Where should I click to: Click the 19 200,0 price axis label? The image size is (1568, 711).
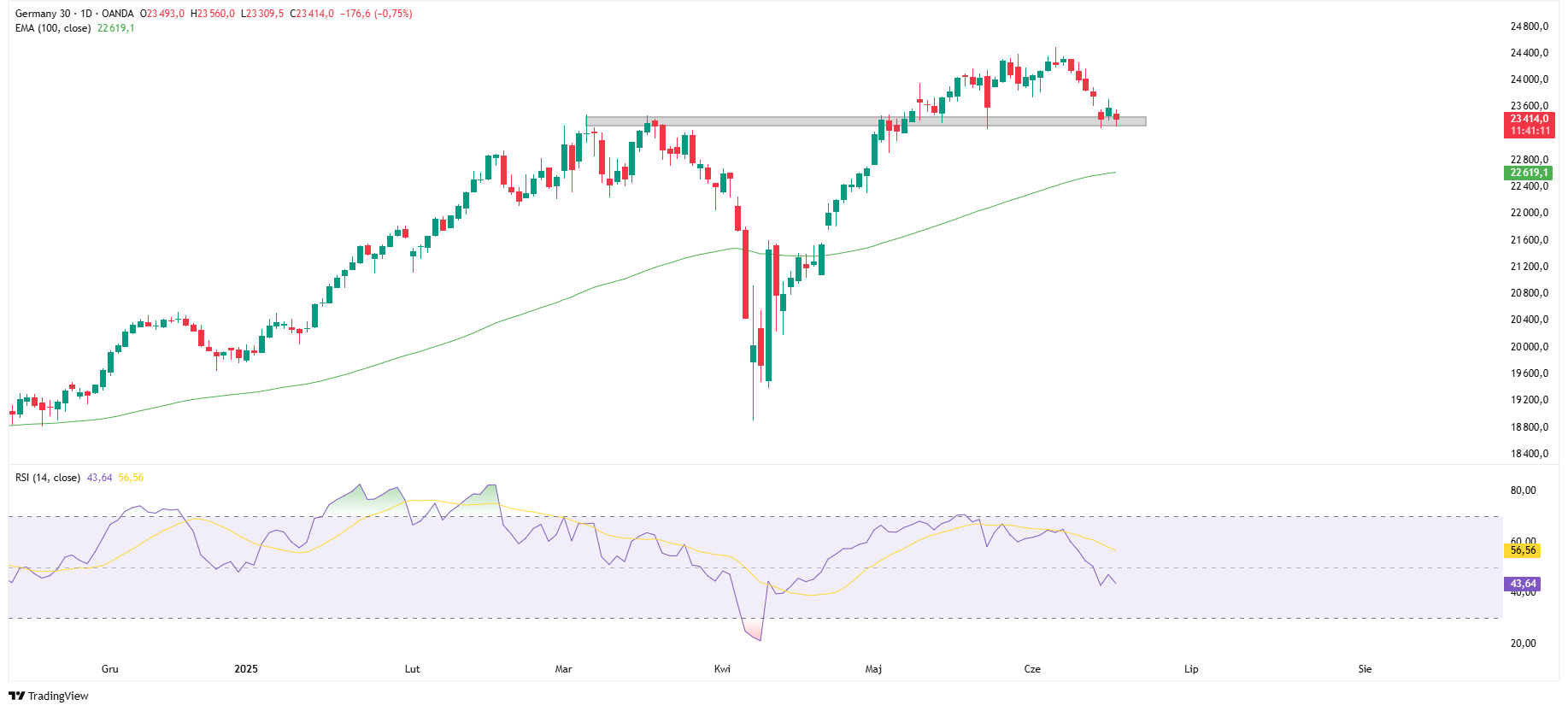tap(1529, 400)
